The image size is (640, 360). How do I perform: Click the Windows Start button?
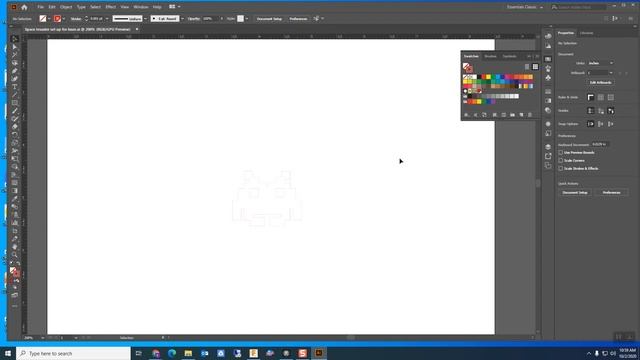click(8, 353)
